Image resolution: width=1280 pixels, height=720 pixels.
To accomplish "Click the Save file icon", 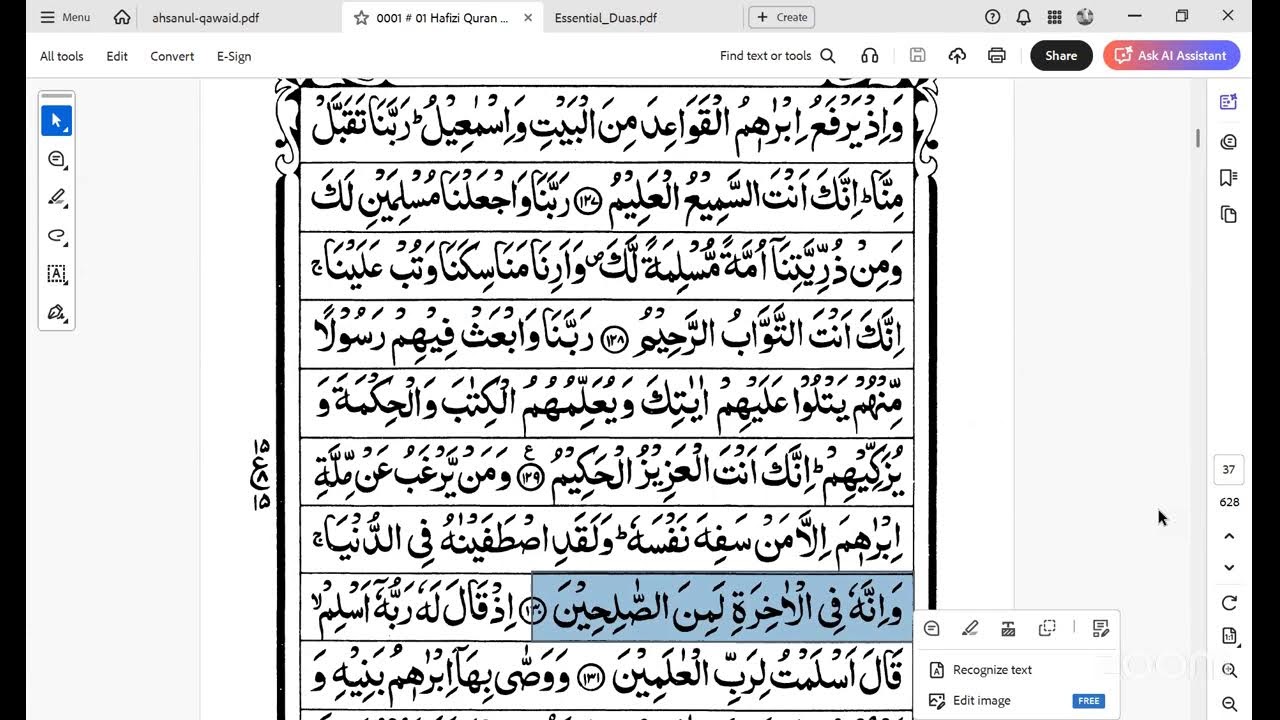I will 917,56.
